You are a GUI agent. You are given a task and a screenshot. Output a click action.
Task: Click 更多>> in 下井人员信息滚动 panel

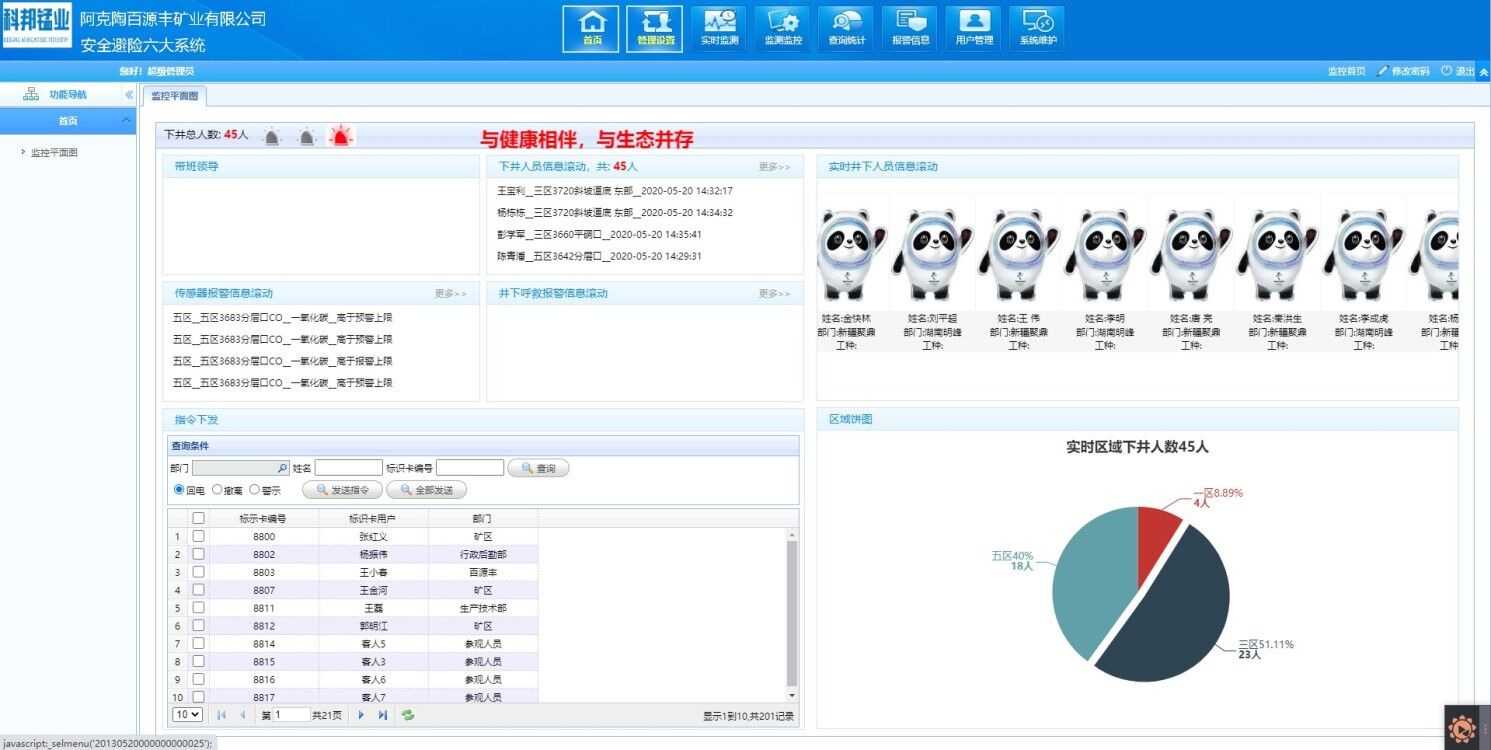click(773, 167)
